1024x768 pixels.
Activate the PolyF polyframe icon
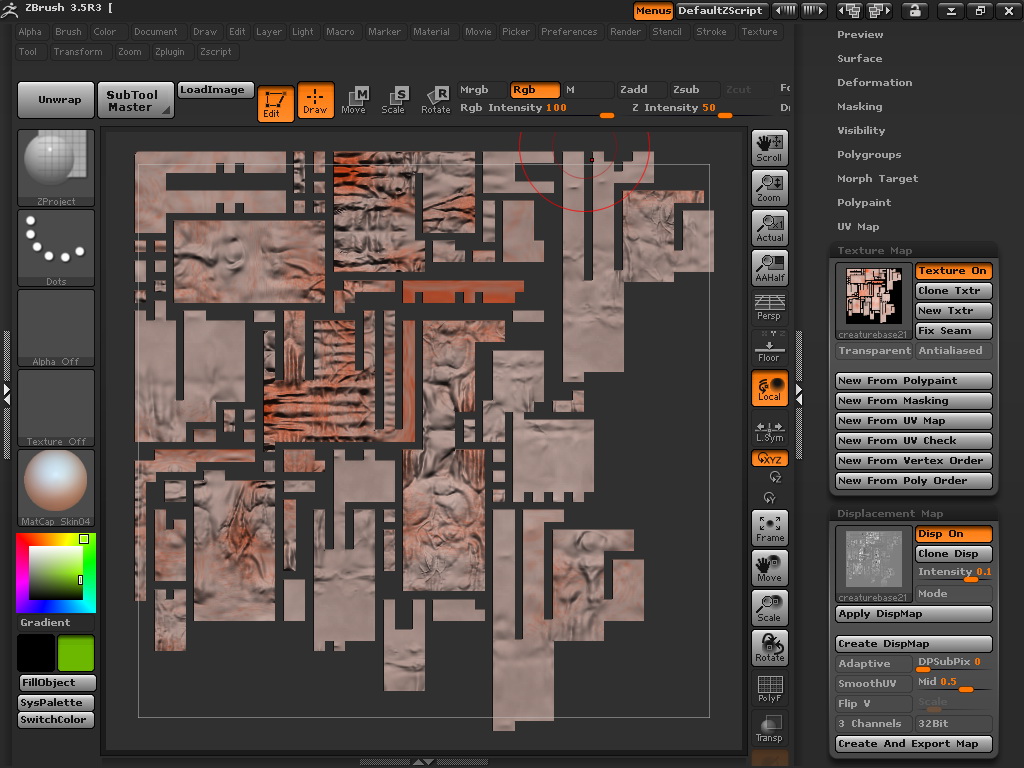pos(769,688)
